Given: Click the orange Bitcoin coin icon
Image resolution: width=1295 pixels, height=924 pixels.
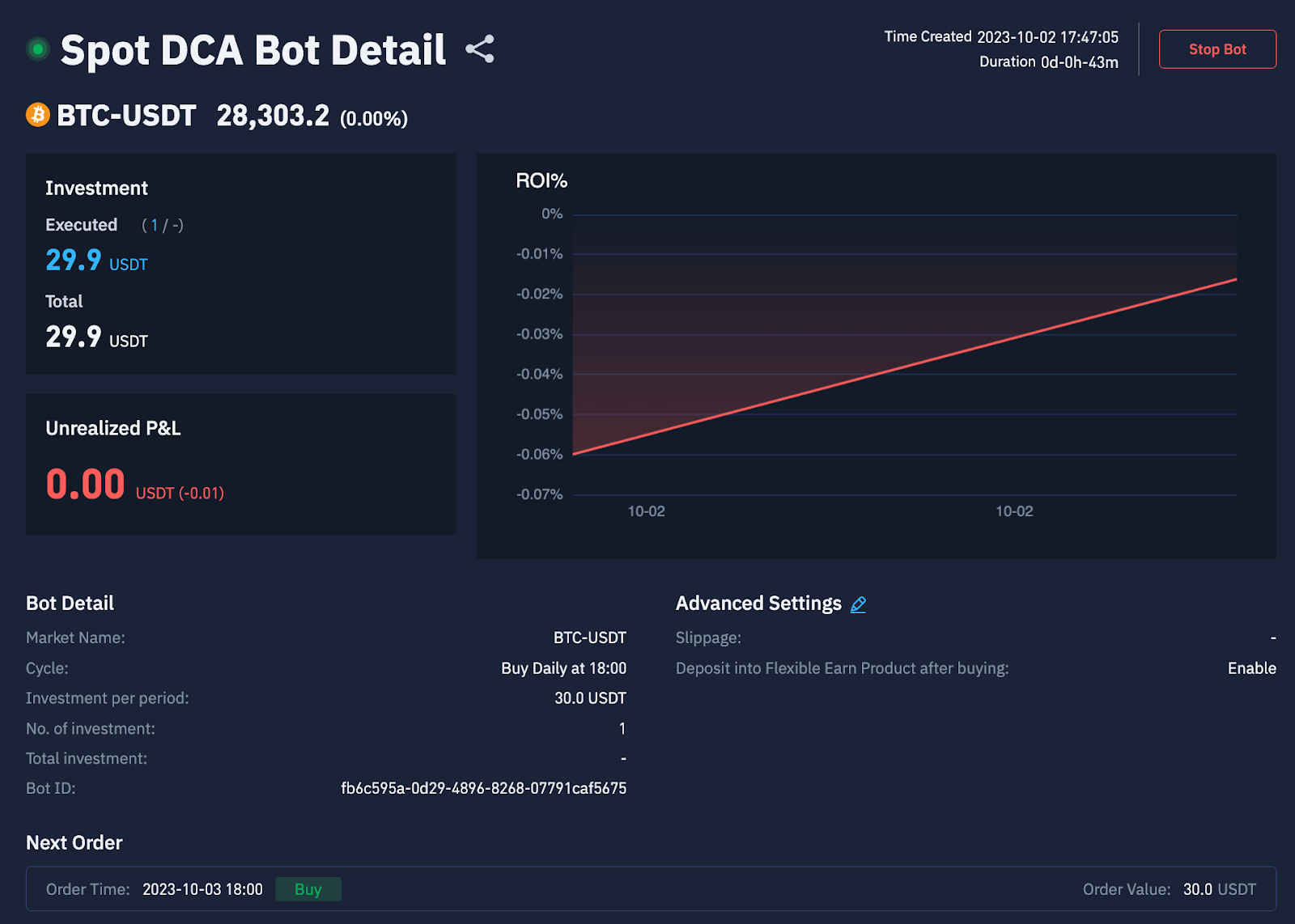Looking at the screenshot, I should tap(38, 115).
